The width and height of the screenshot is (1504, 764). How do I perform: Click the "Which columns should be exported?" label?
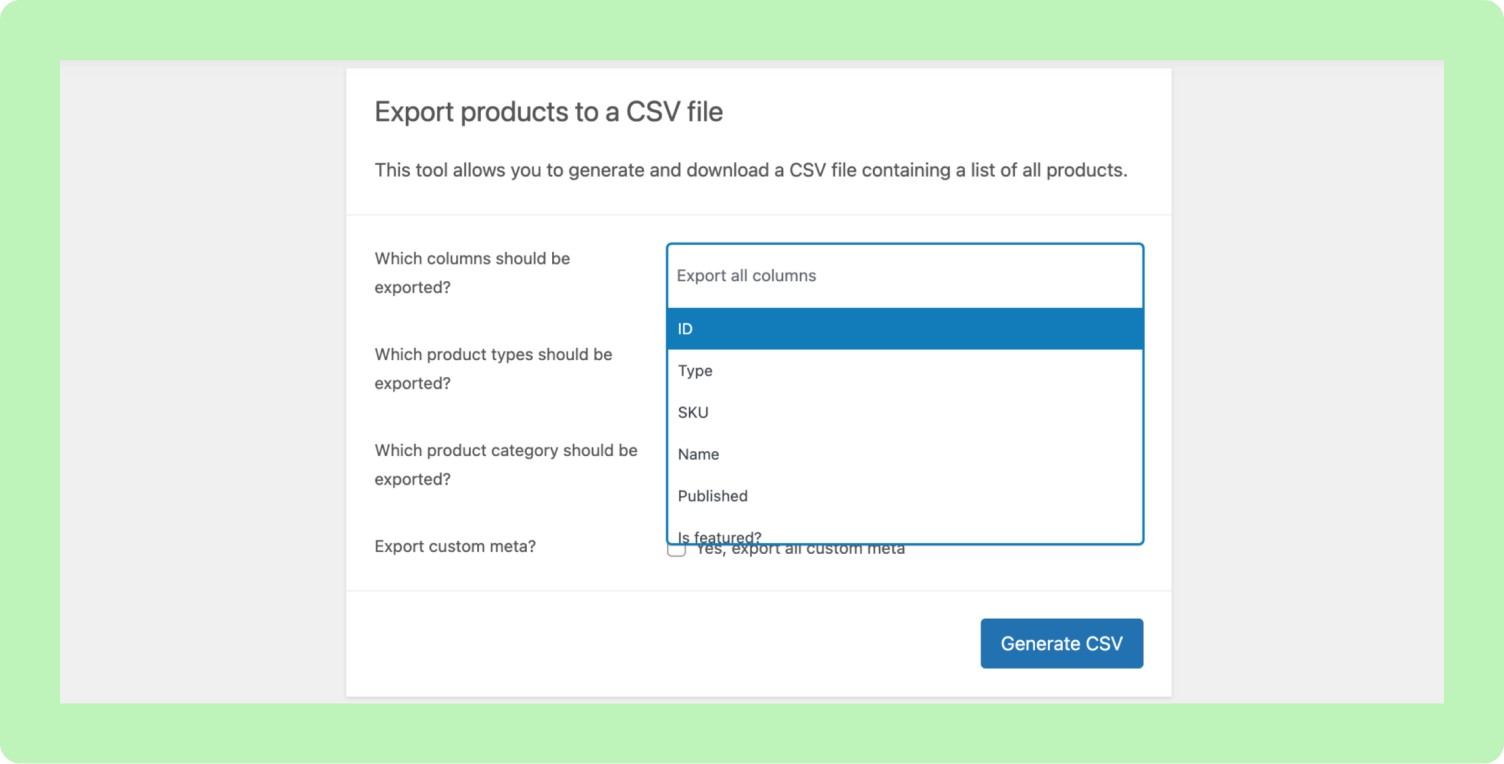[x=472, y=272]
